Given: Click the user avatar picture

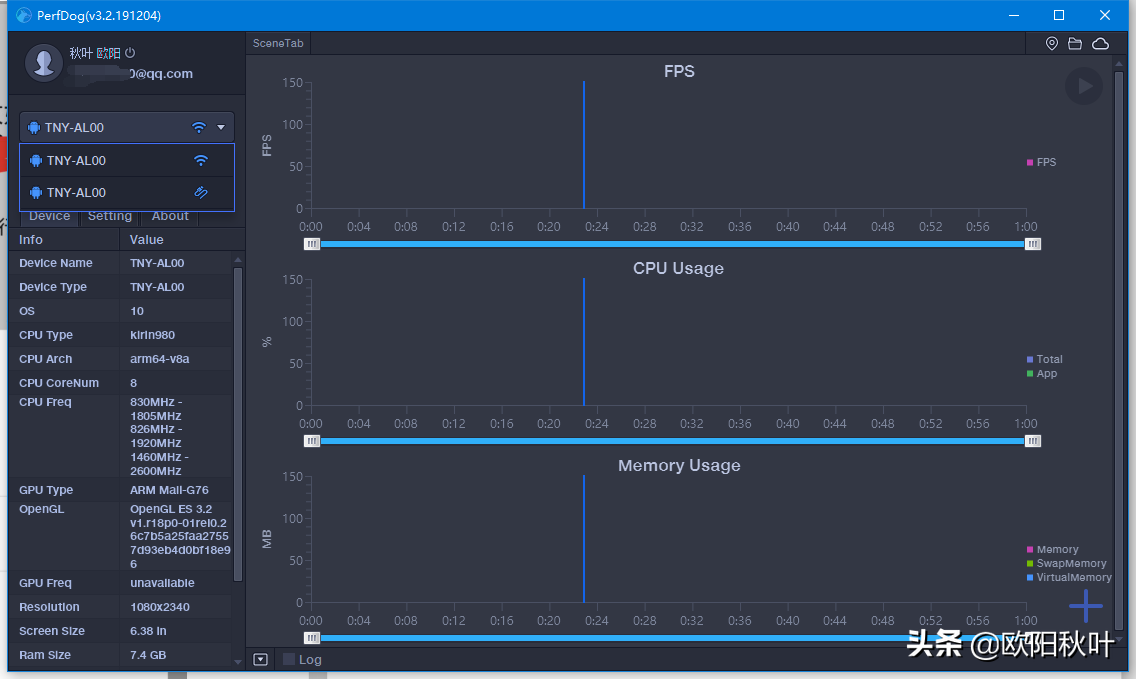Looking at the screenshot, I should [x=43, y=62].
